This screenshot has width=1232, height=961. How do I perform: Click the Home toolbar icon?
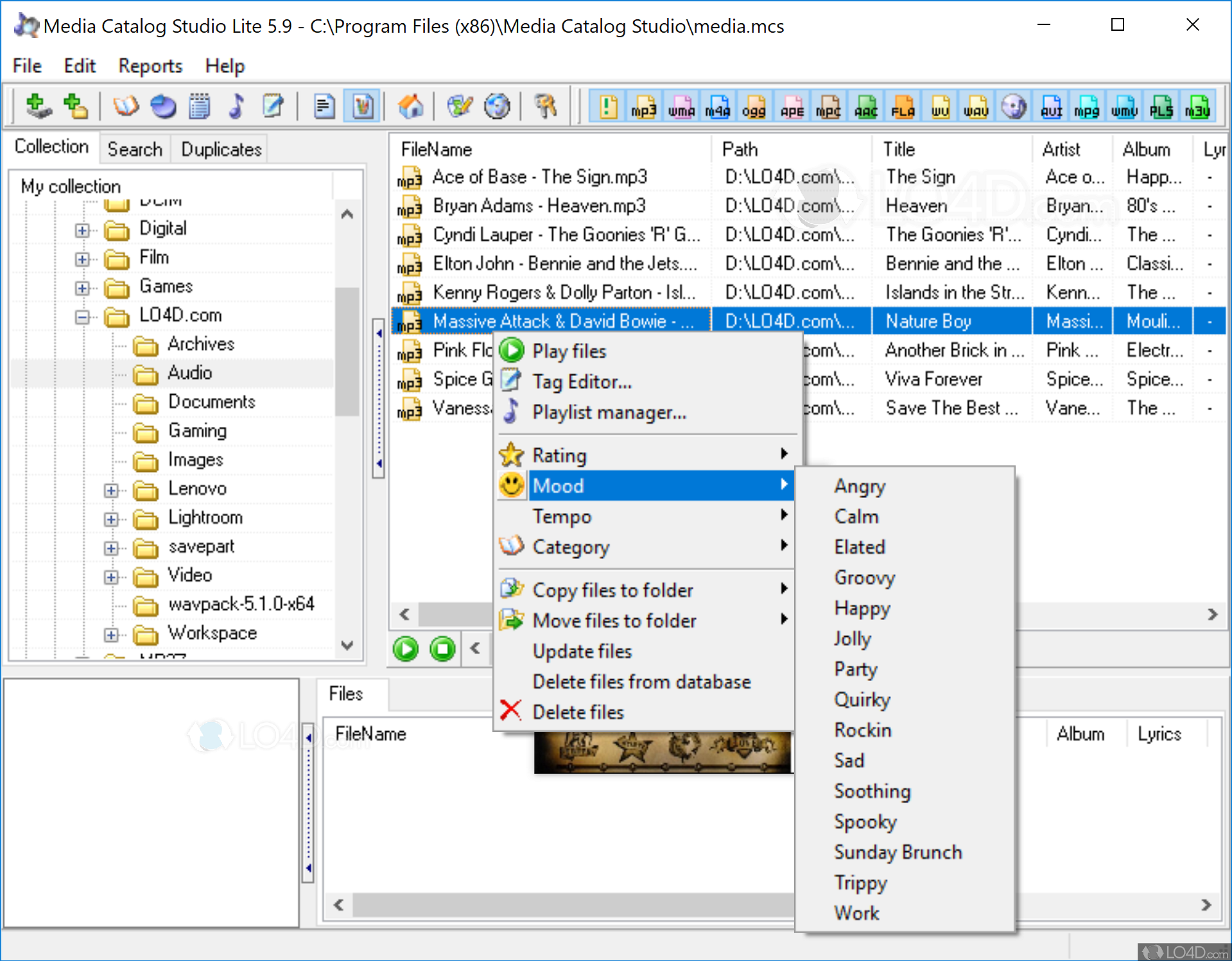coord(410,107)
